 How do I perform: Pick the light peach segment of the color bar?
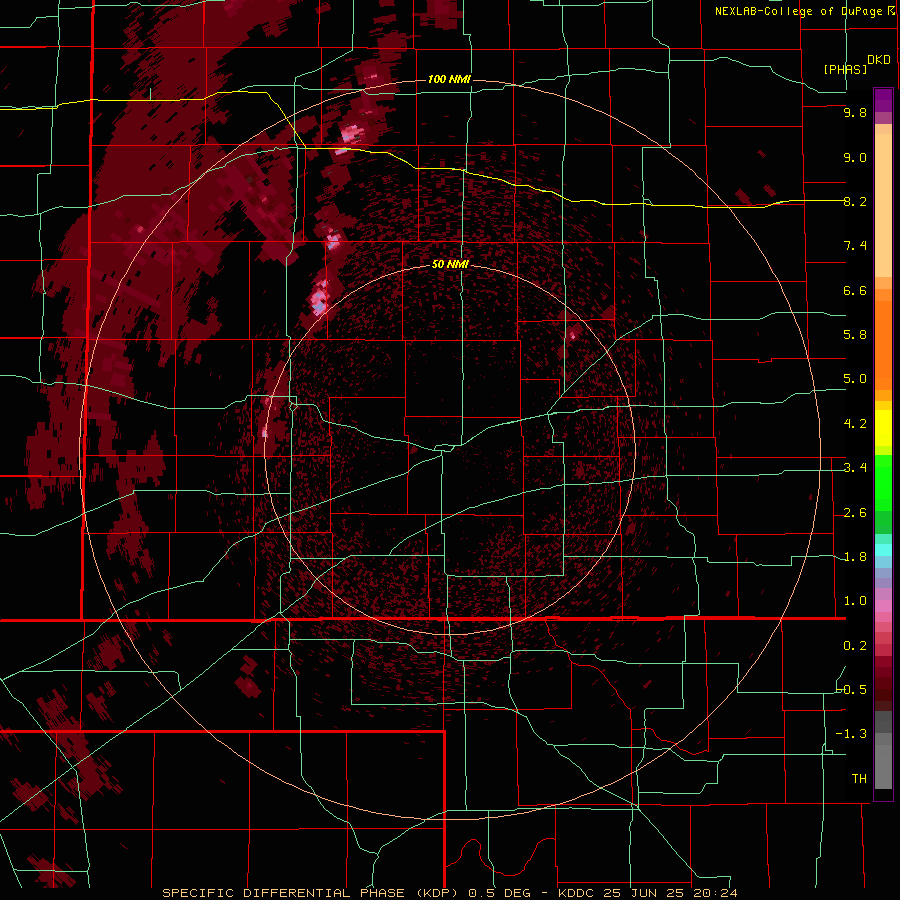883,207
